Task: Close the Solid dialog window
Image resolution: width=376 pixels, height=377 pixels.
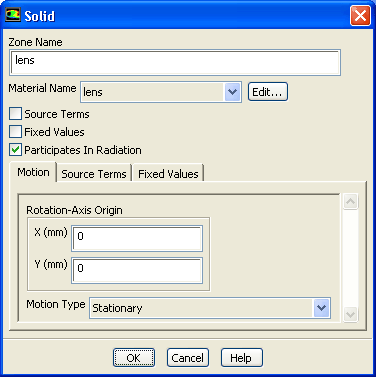Action: click(360, 16)
